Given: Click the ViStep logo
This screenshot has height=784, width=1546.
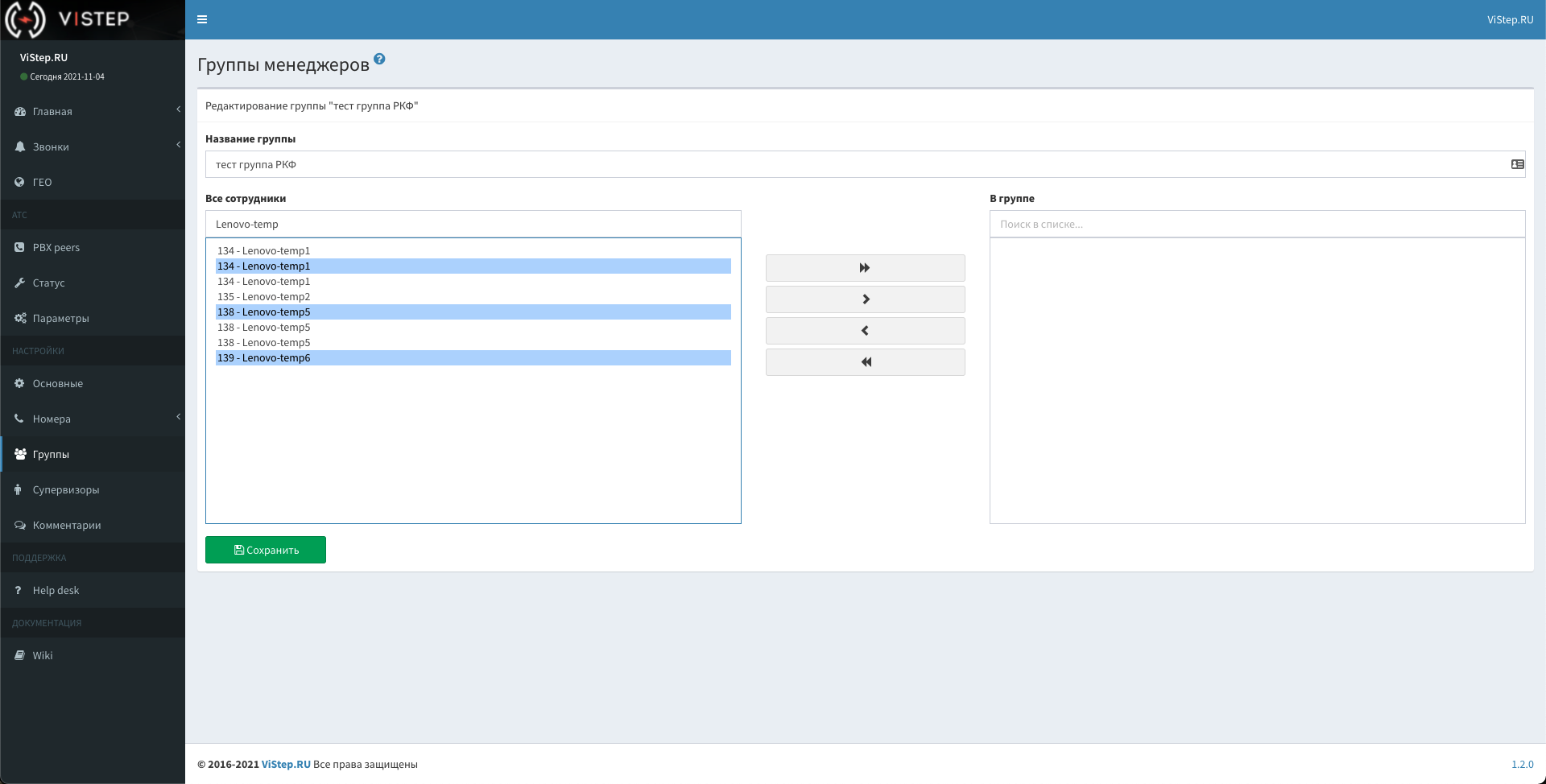Looking at the screenshot, I should click(x=68, y=19).
